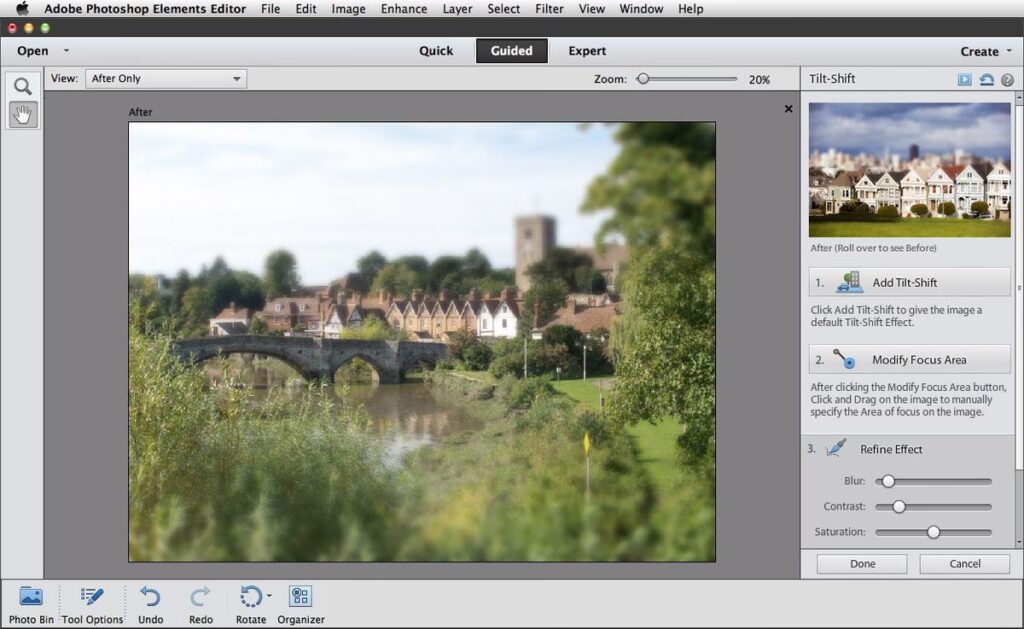
Task: Reset the Tilt-Shift panel
Action: click(986, 79)
